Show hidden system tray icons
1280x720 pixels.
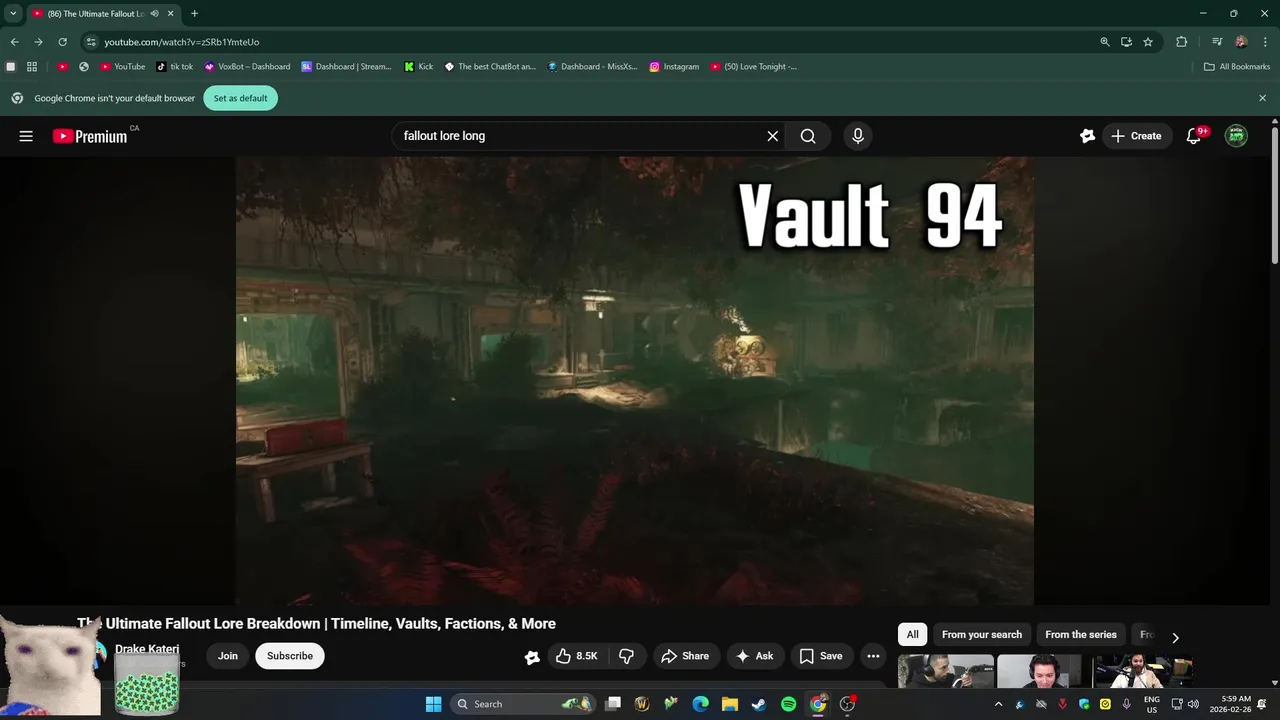(x=997, y=704)
